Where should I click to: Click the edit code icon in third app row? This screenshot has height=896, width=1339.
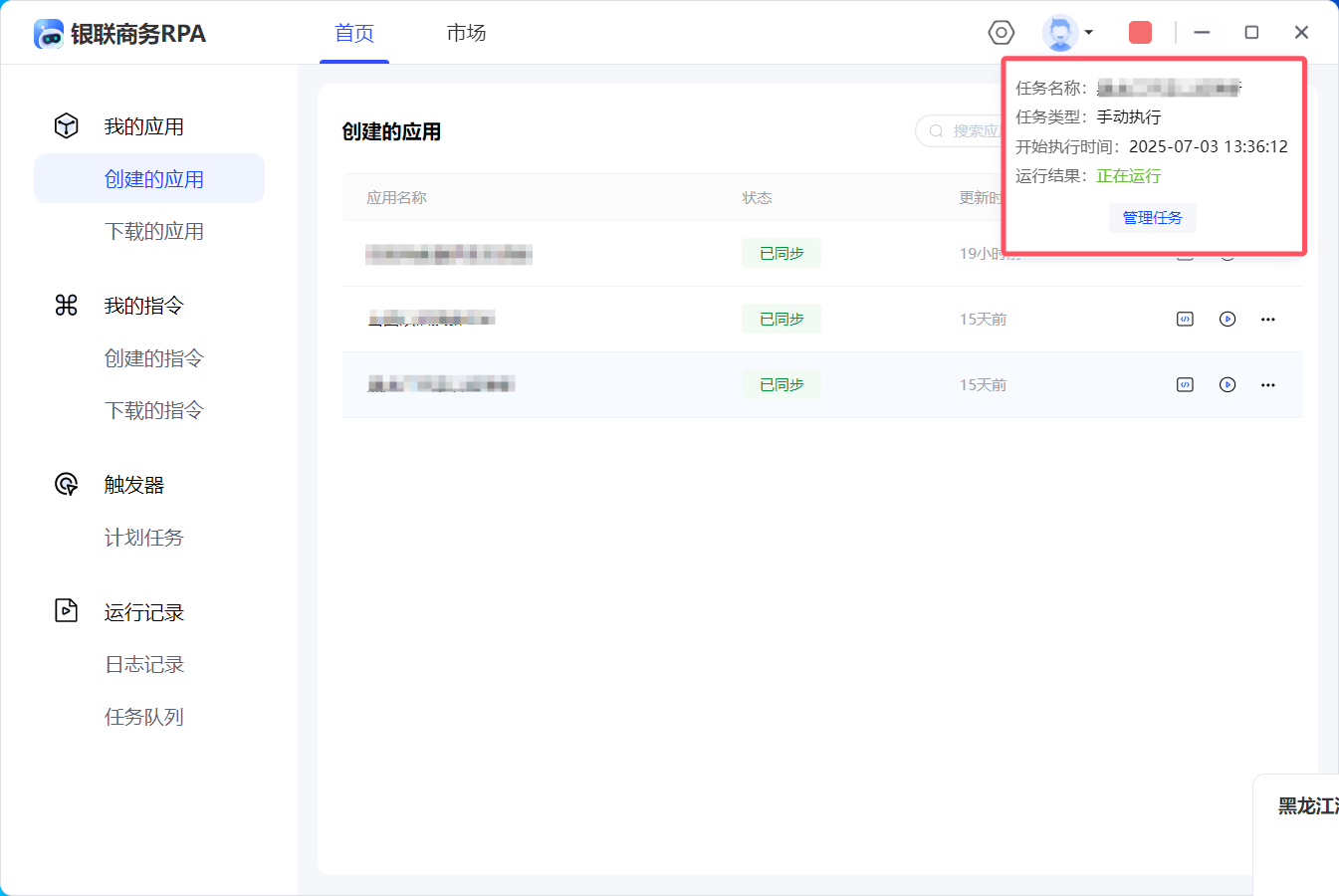coord(1185,385)
